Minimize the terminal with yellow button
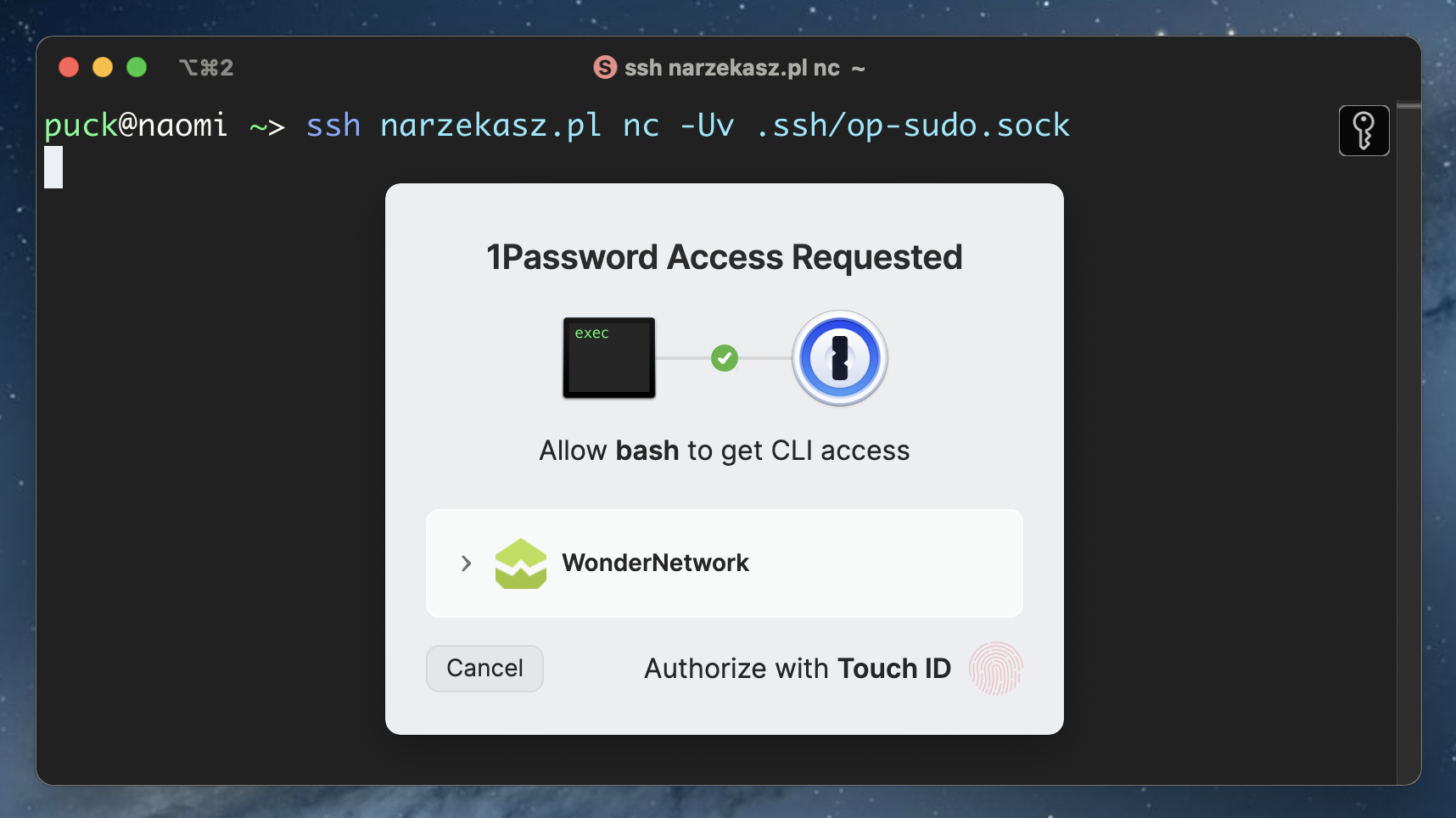 click(x=103, y=67)
